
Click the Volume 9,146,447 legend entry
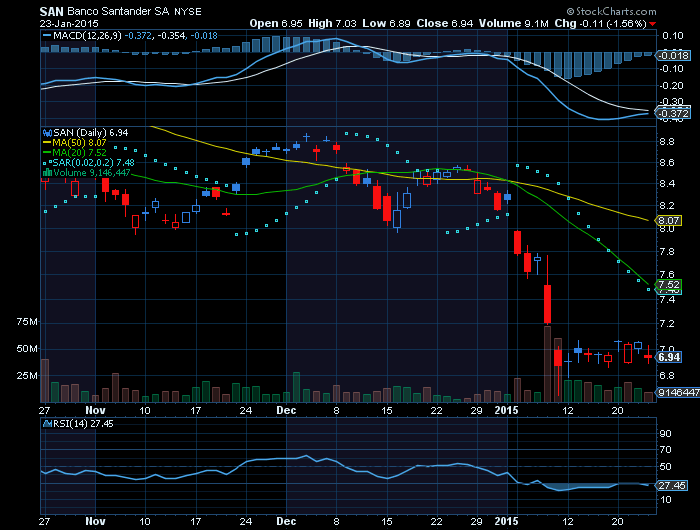tap(92, 172)
